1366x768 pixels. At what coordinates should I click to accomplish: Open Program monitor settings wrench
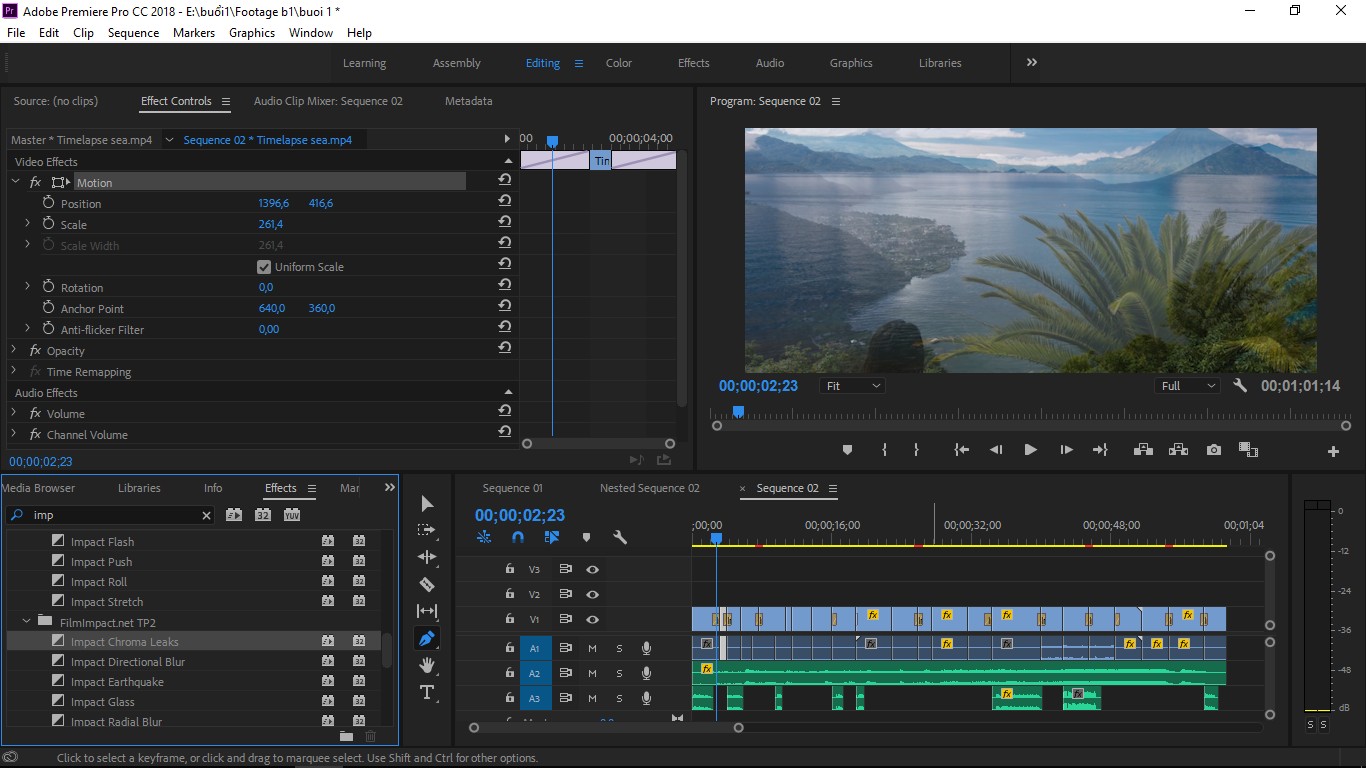(1240, 385)
